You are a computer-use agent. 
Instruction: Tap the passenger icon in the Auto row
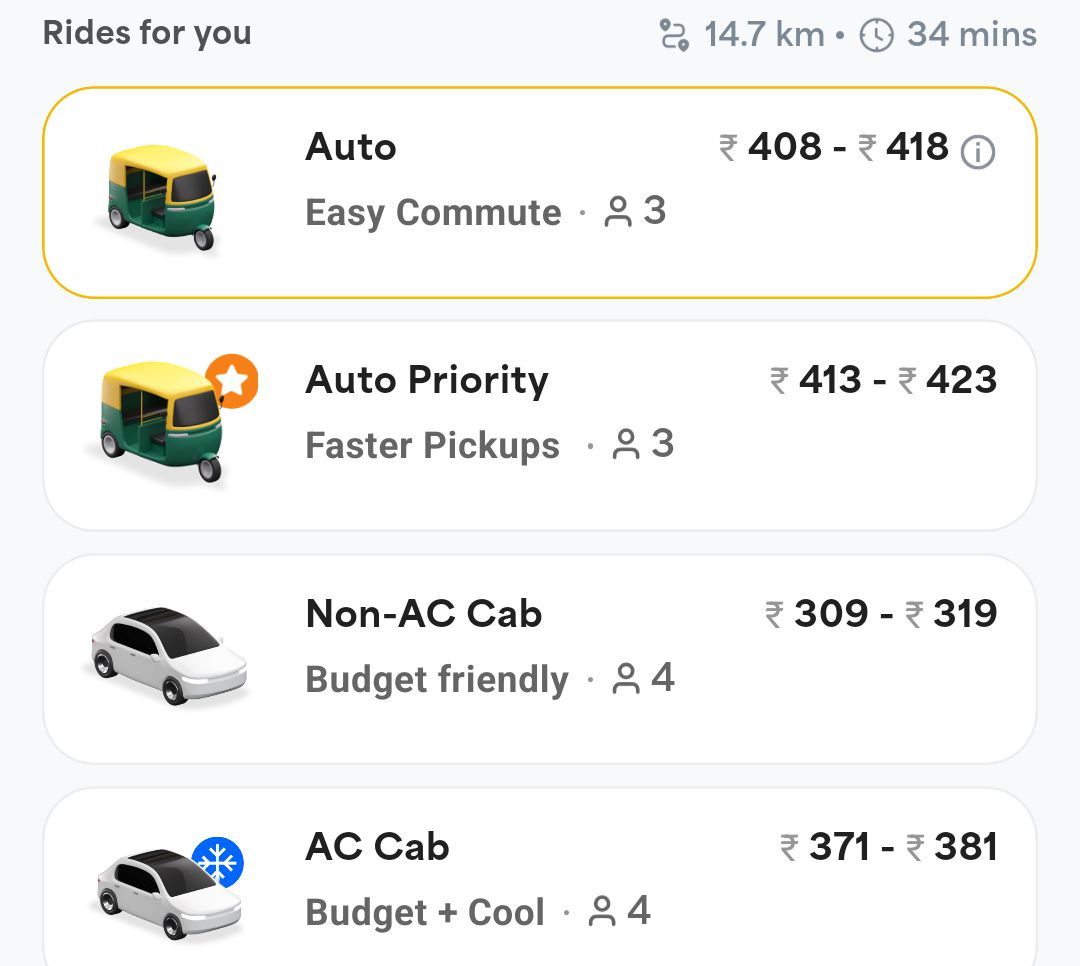[618, 212]
